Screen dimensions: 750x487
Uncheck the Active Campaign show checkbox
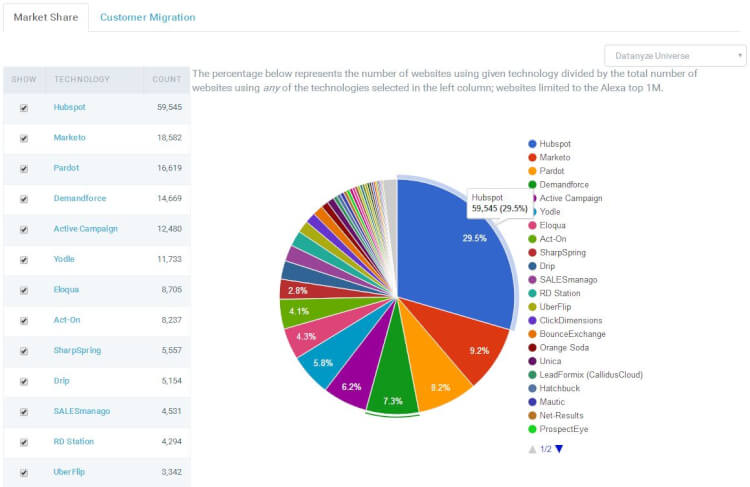24,229
